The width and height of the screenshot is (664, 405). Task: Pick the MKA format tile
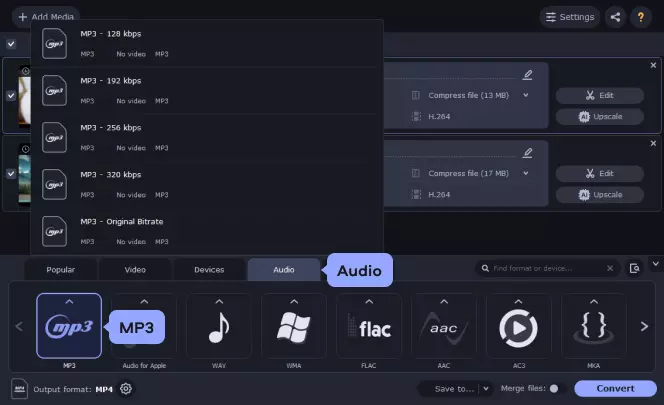click(594, 325)
